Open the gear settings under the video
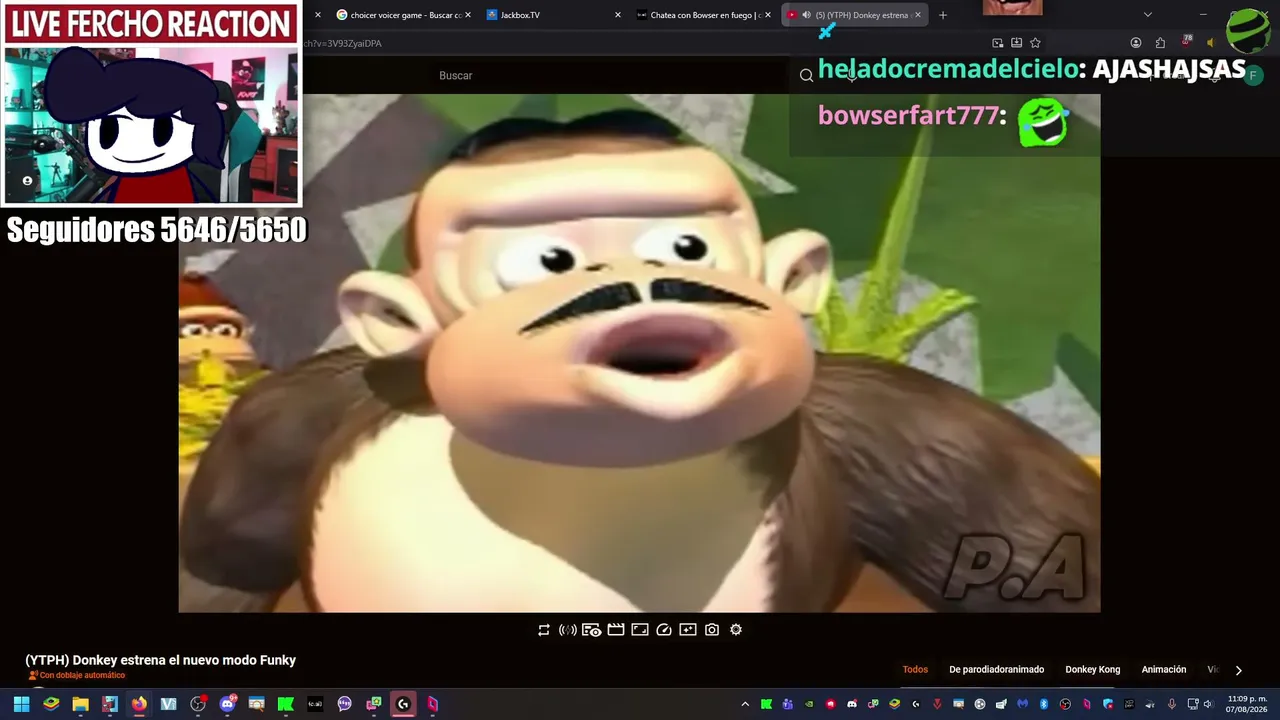1280x720 pixels. tap(736, 630)
